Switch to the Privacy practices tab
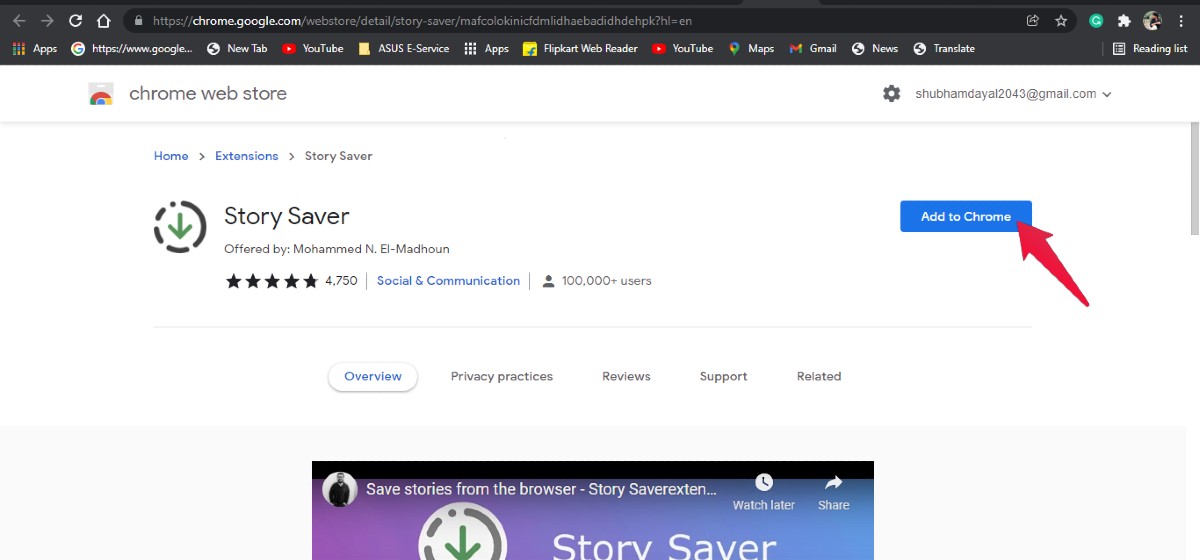1200x560 pixels. (502, 377)
